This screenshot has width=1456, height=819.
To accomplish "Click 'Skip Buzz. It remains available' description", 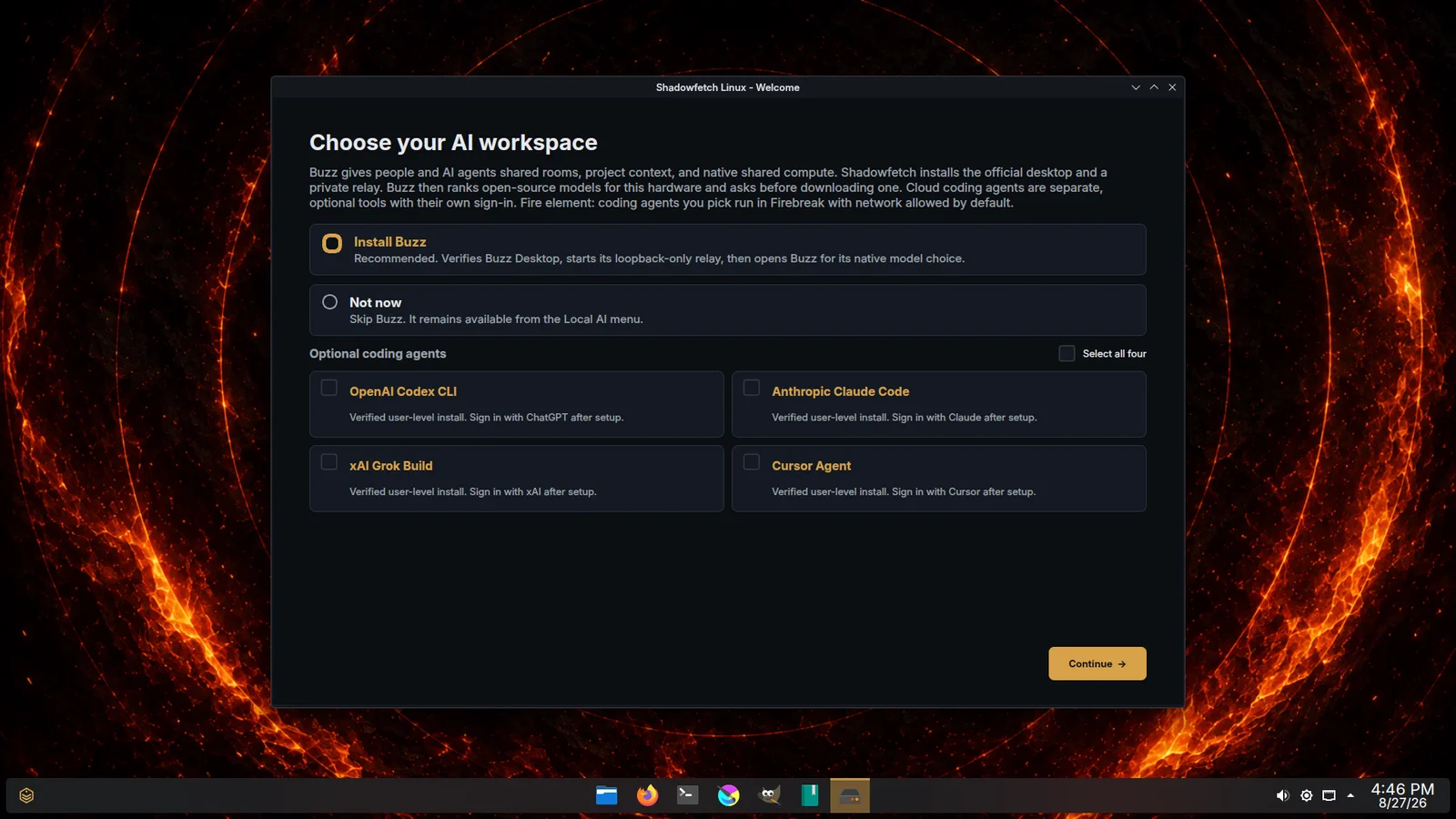I will pyautogui.click(x=496, y=319).
